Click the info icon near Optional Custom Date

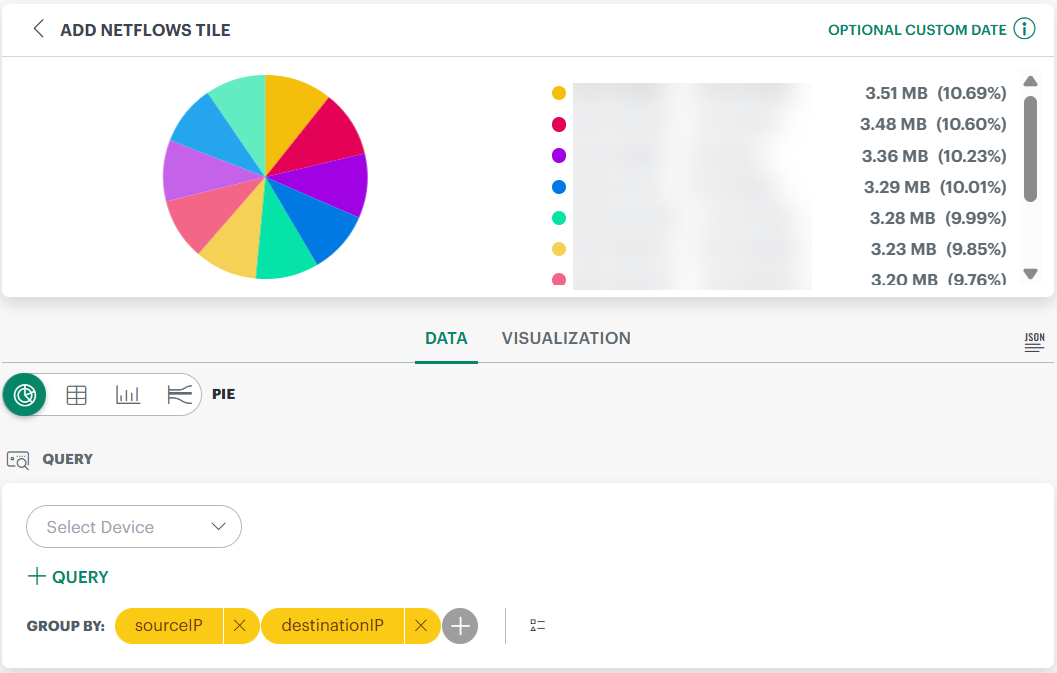point(1024,29)
